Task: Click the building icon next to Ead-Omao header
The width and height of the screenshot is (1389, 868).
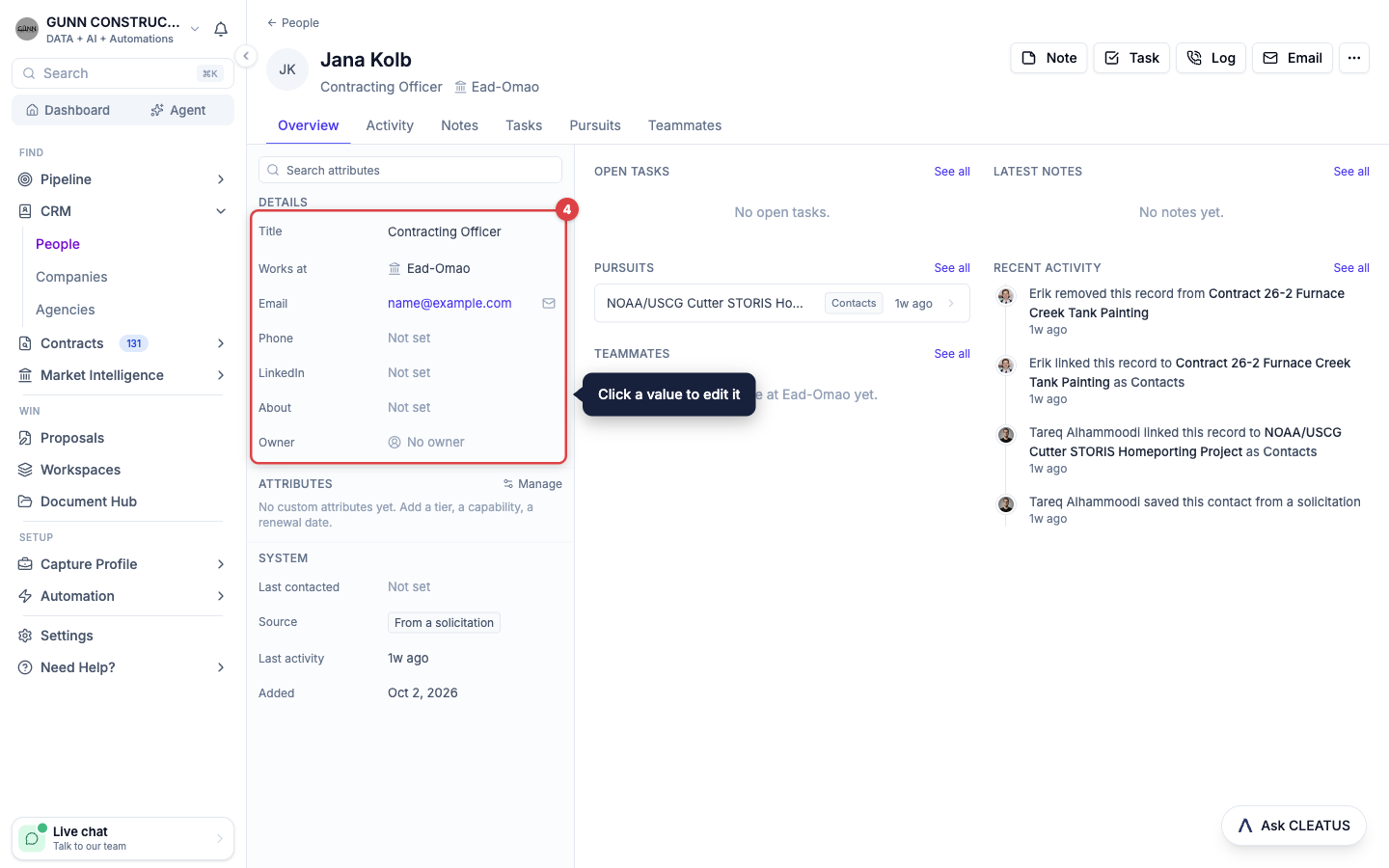Action: click(461, 87)
